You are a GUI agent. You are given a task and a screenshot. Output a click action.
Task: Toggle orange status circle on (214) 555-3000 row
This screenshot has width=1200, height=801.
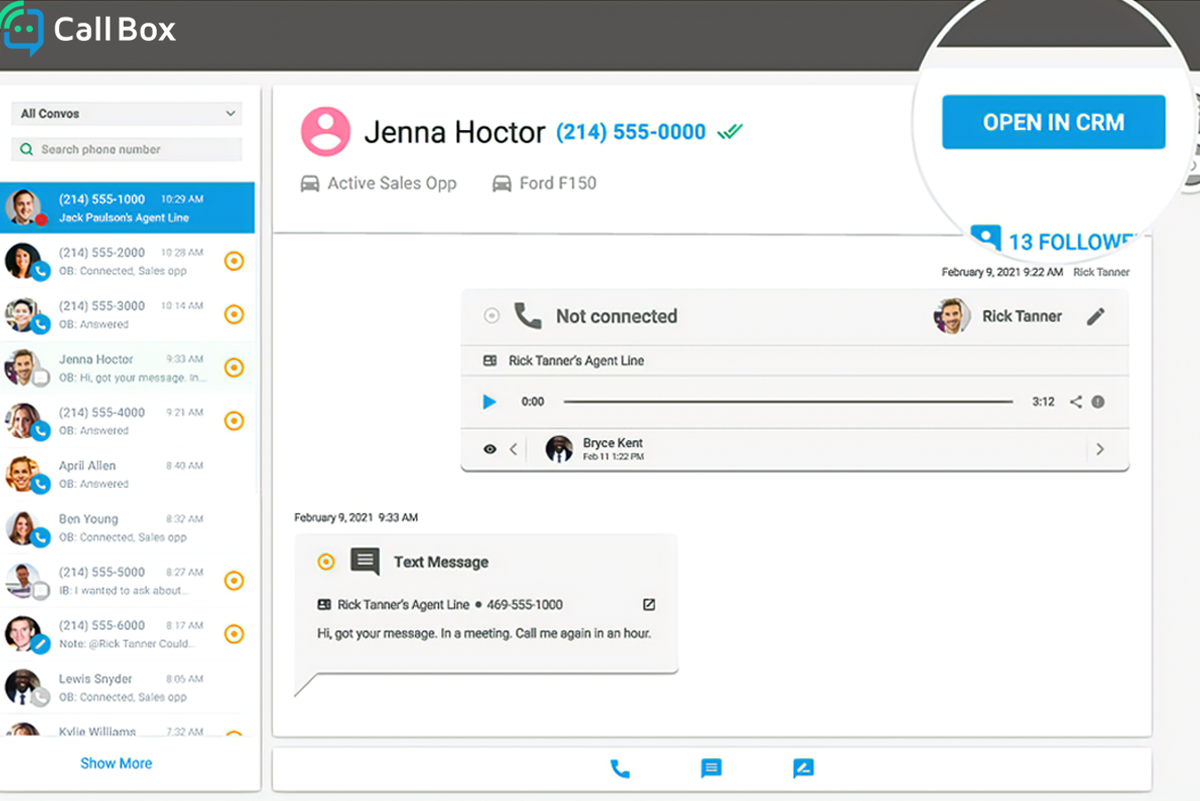[233, 314]
